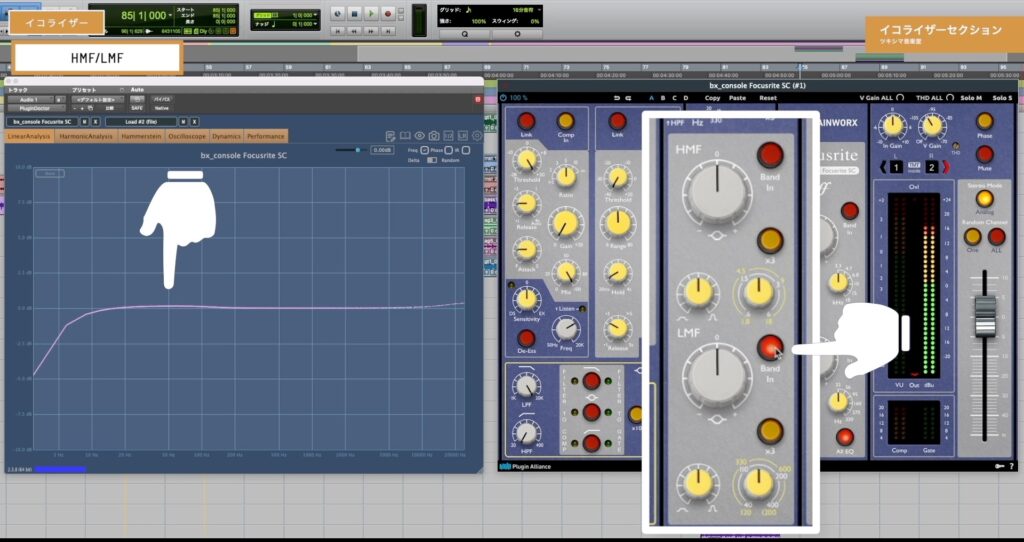Image resolution: width=1024 pixels, height=542 pixels.
Task: Switch to the HarmonicAnalysis tab
Action: [86, 136]
